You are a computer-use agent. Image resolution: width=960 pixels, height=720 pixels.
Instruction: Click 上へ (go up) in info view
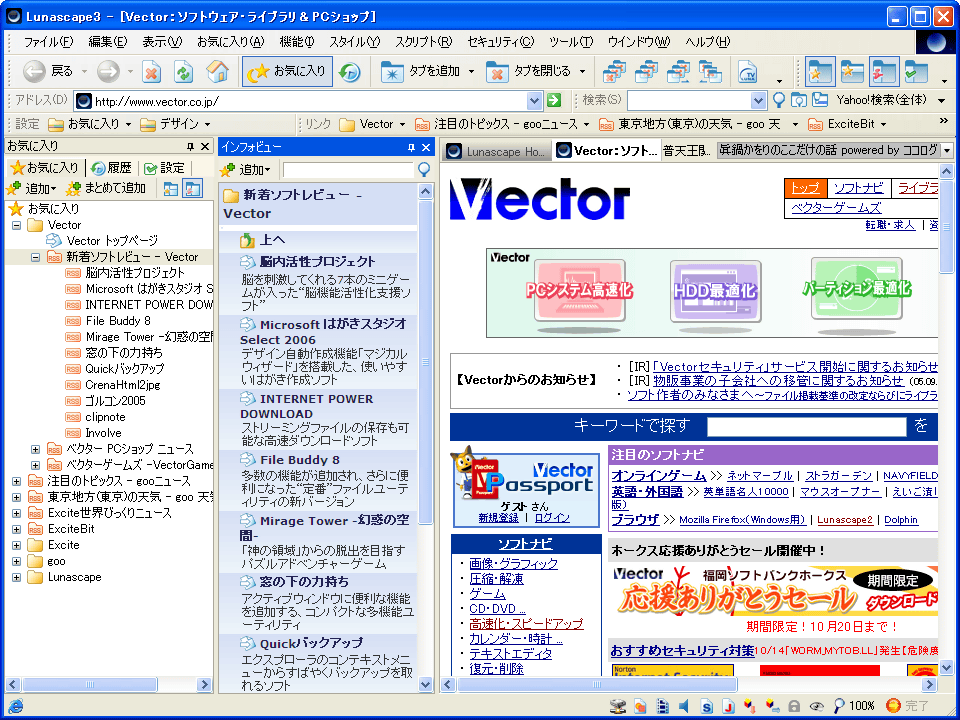point(263,241)
